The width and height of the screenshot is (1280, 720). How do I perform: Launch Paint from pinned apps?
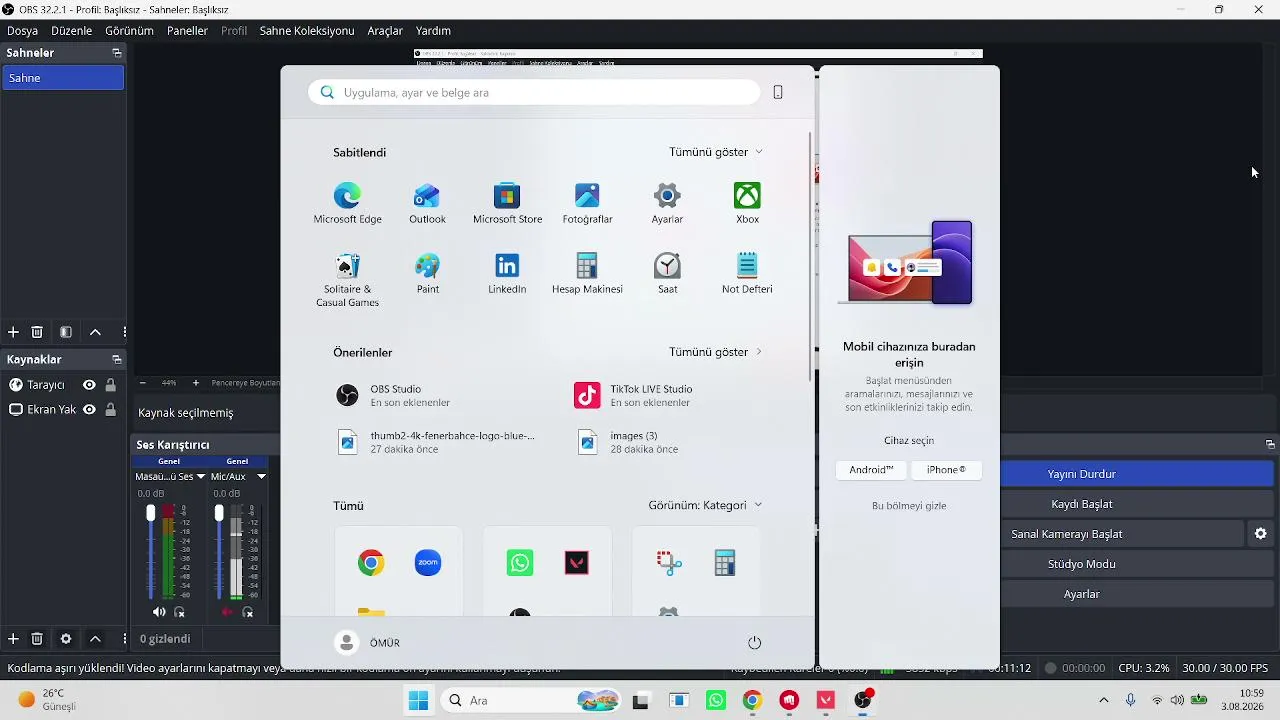click(x=427, y=273)
